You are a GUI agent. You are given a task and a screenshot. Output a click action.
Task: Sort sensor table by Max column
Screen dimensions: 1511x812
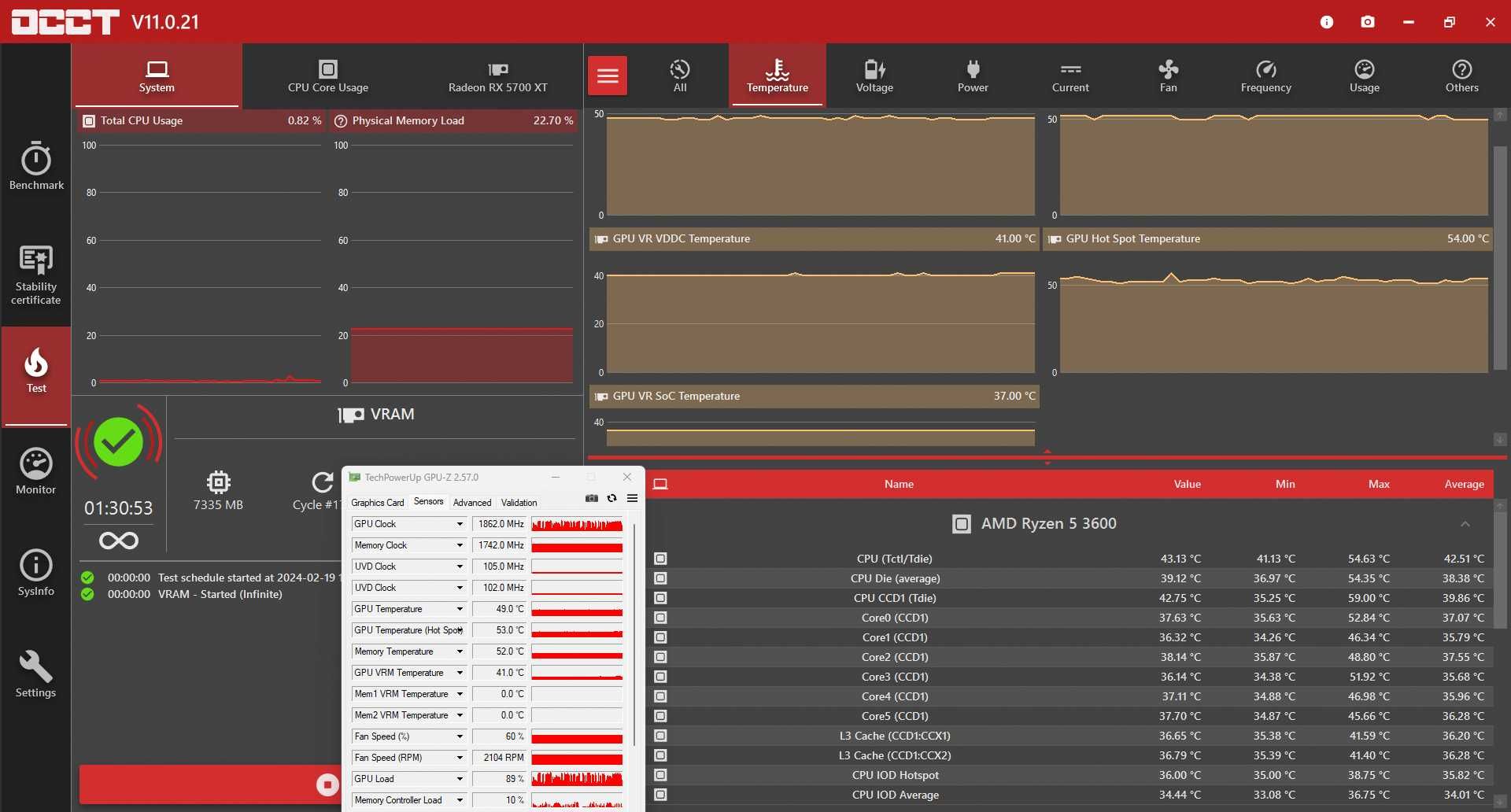click(1379, 484)
